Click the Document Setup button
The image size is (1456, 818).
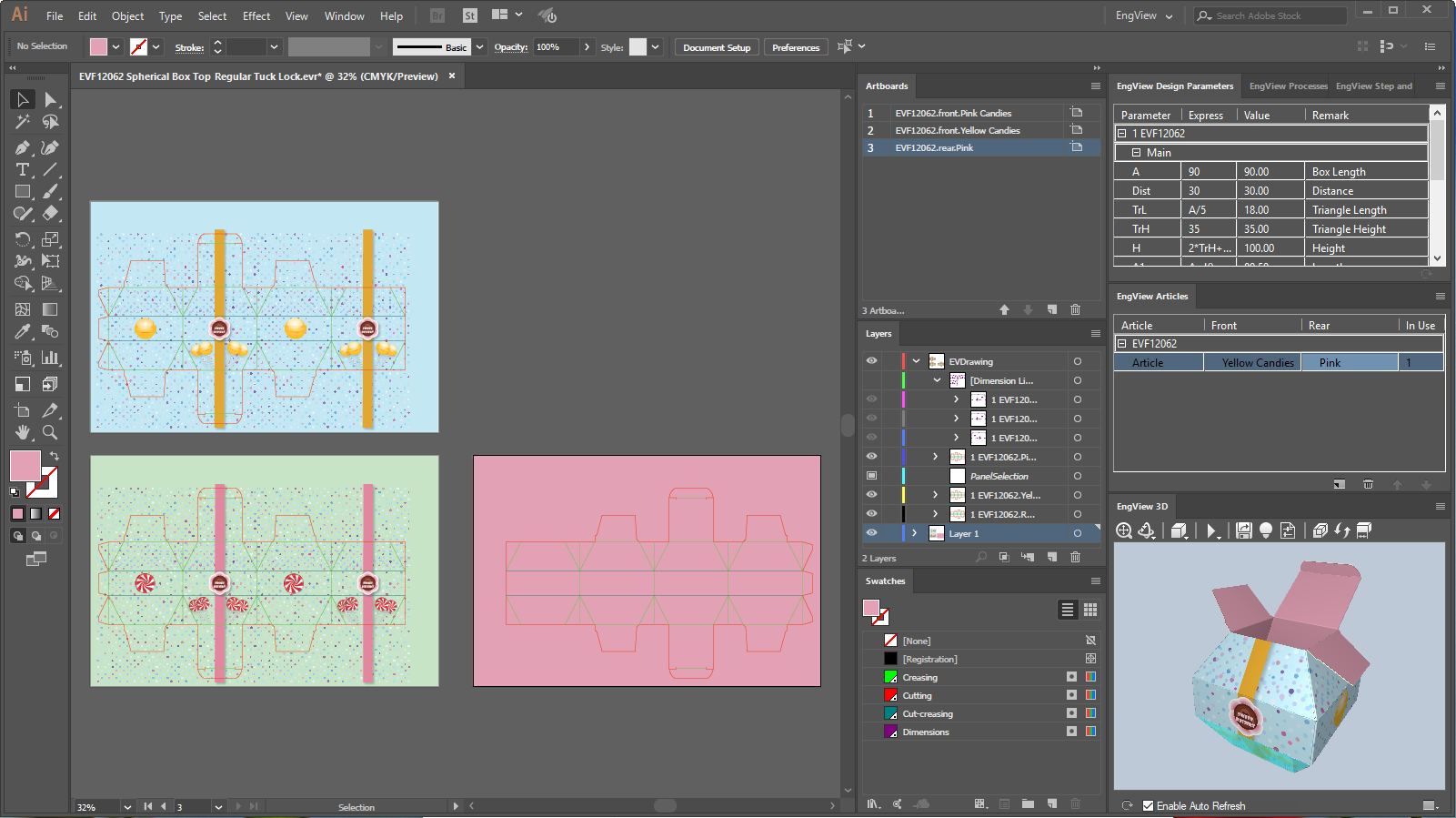click(717, 47)
